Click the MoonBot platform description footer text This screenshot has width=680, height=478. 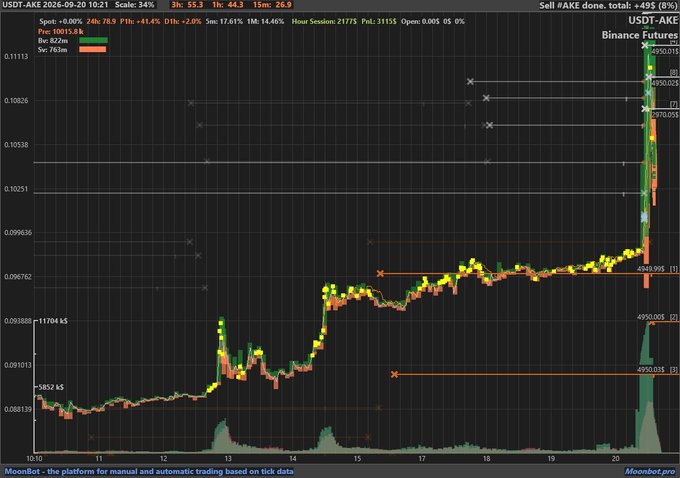pos(149,471)
